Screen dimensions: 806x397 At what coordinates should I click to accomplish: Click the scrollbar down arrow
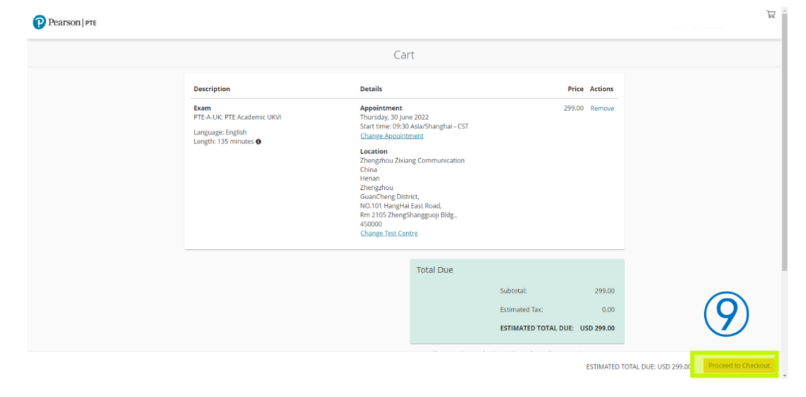tap(784, 376)
